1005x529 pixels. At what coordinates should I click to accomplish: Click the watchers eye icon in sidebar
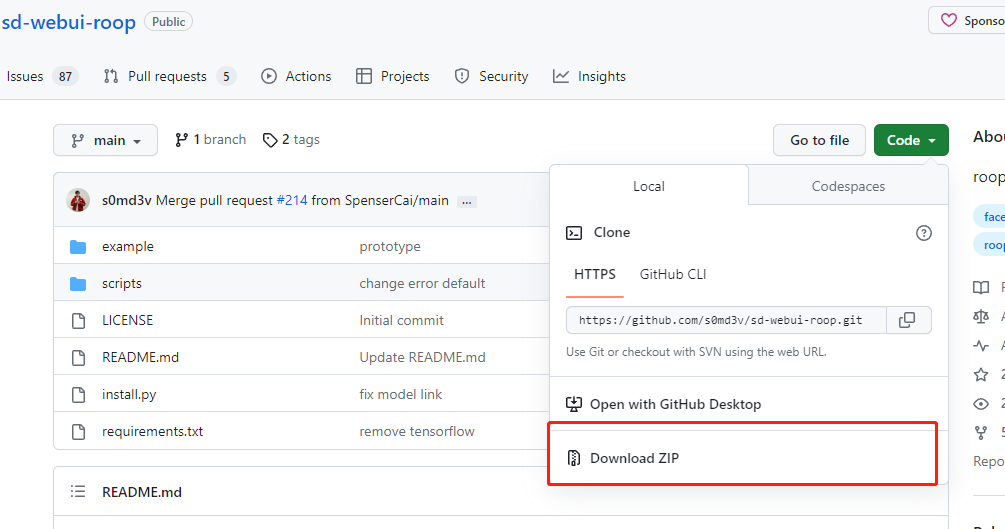[x=981, y=403]
